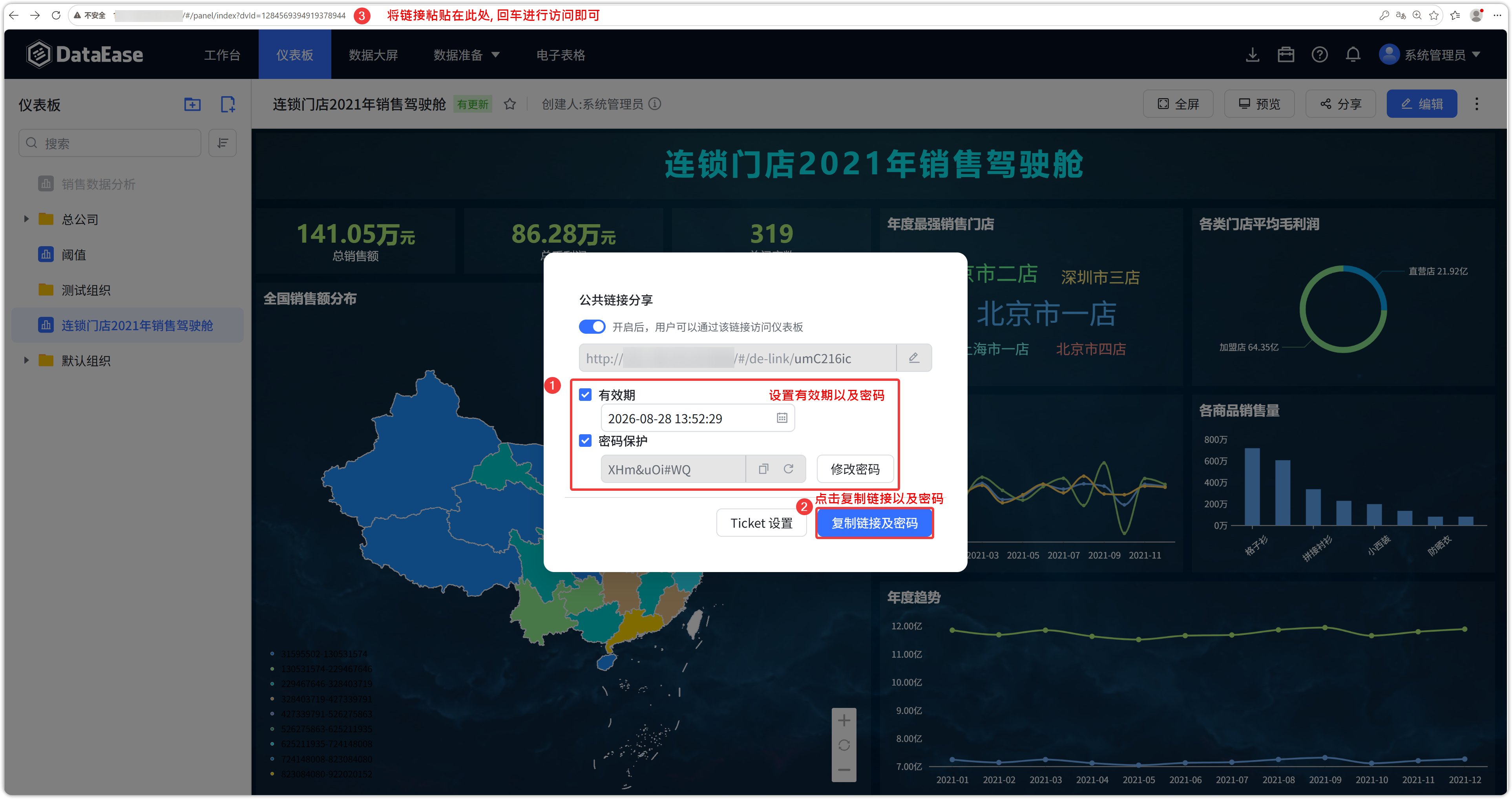Open the notifications bell
1512x799 pixels.
click(1353, 55)
